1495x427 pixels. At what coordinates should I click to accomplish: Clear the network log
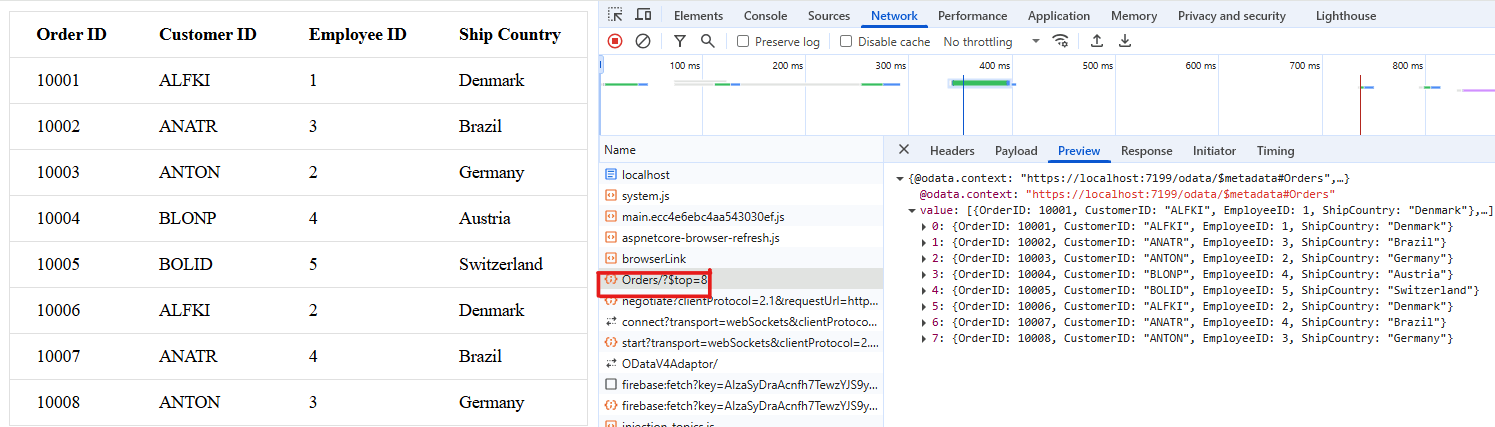[643, 41]
